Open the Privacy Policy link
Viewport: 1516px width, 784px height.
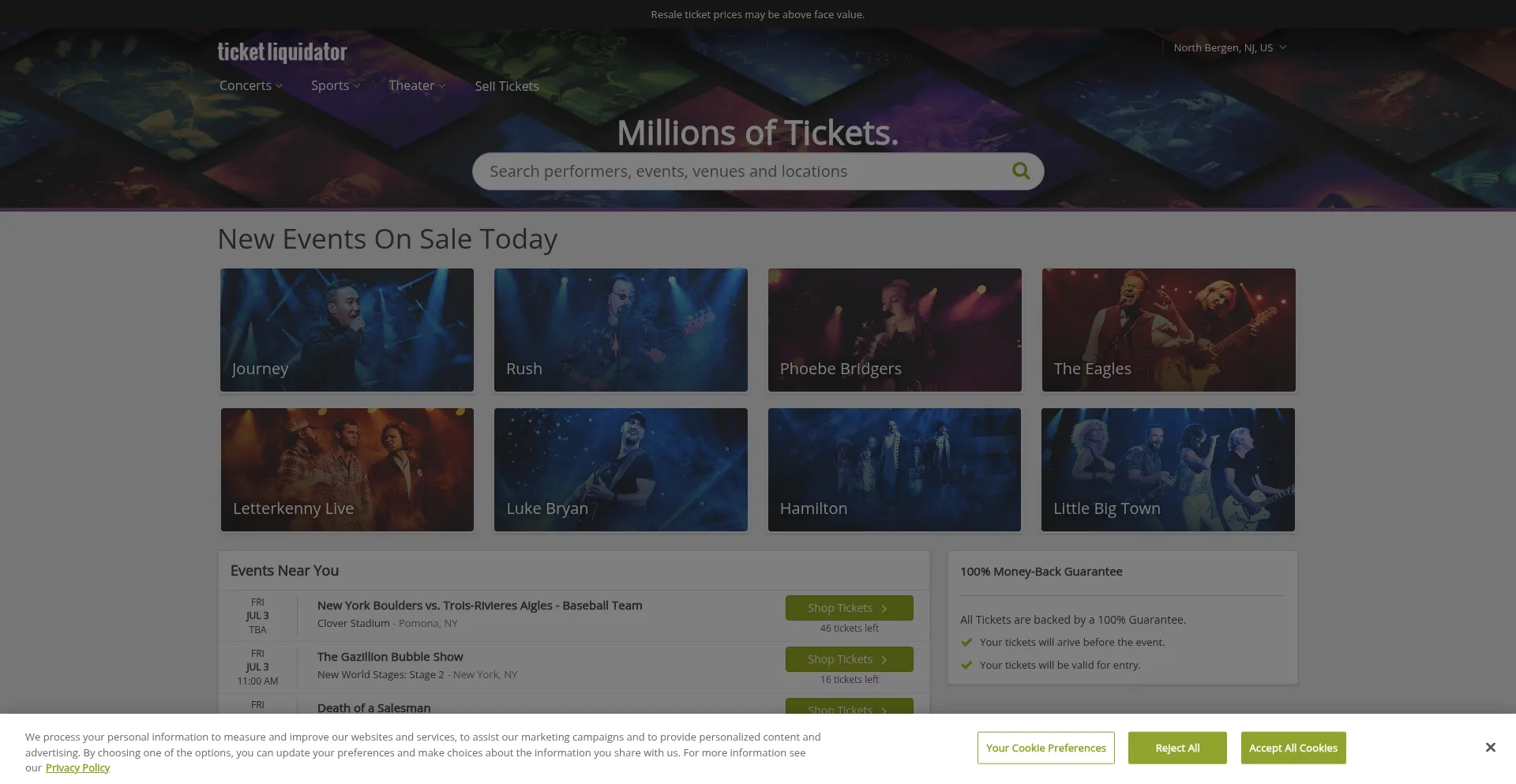[77, 767]
